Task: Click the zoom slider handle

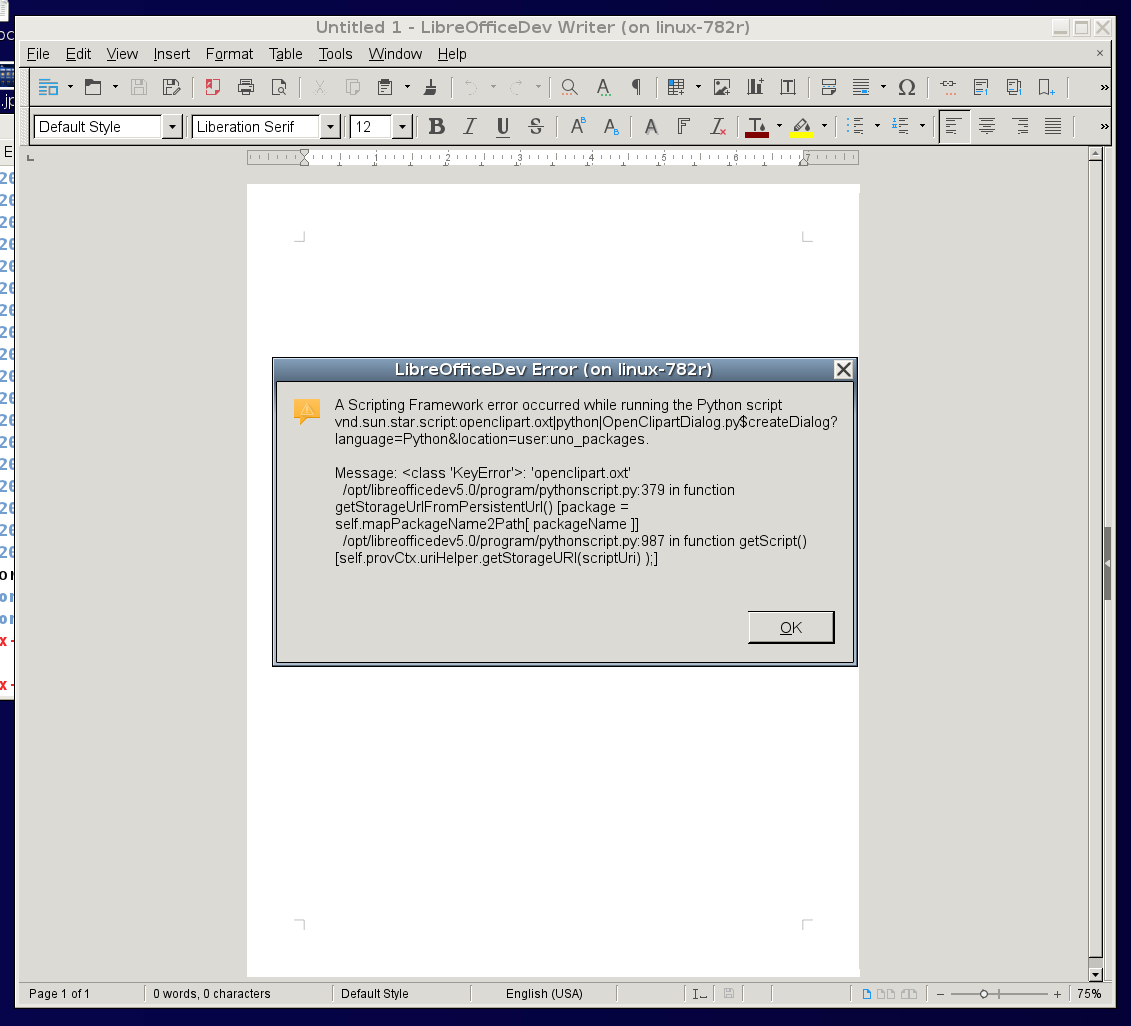Action: point(983,994)
